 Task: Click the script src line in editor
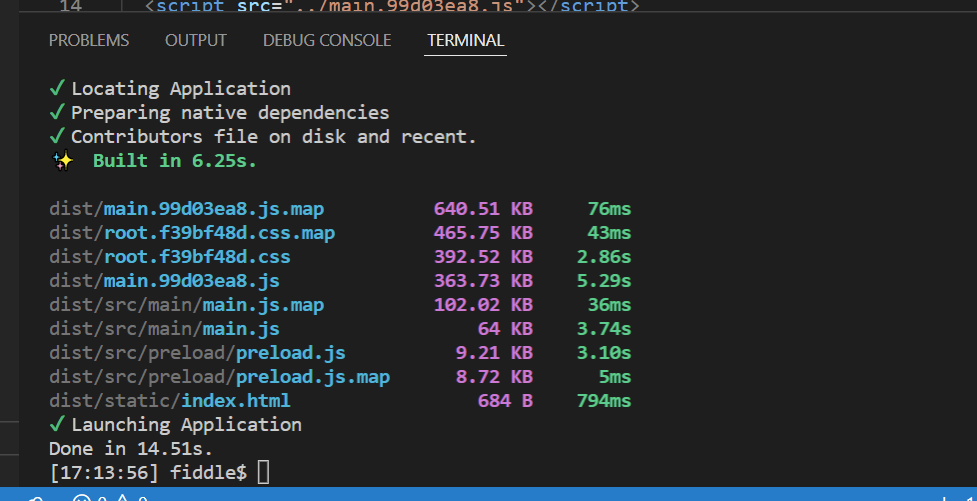coord(393,6)
